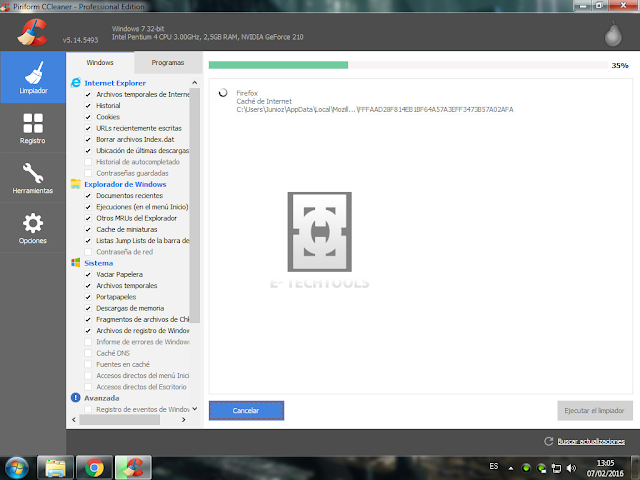Image resolution: width=640 pixels, height=480 pixels.
Task: Enable Historial de autocompletado checkbox
Action: (x=88, y=162)
